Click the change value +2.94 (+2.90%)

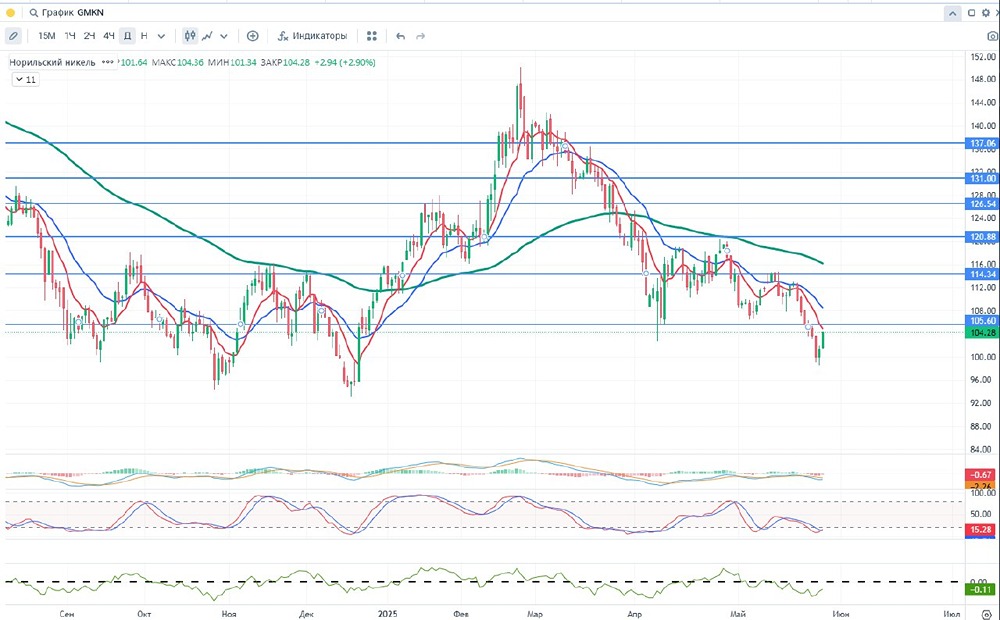(345, 63)
